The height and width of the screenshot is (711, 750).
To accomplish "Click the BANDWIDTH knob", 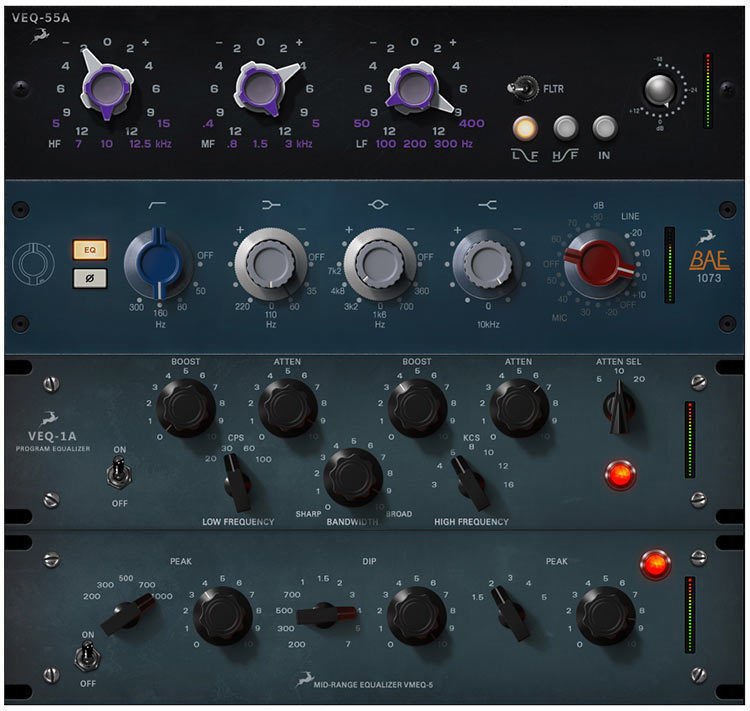I will [353, 478].
